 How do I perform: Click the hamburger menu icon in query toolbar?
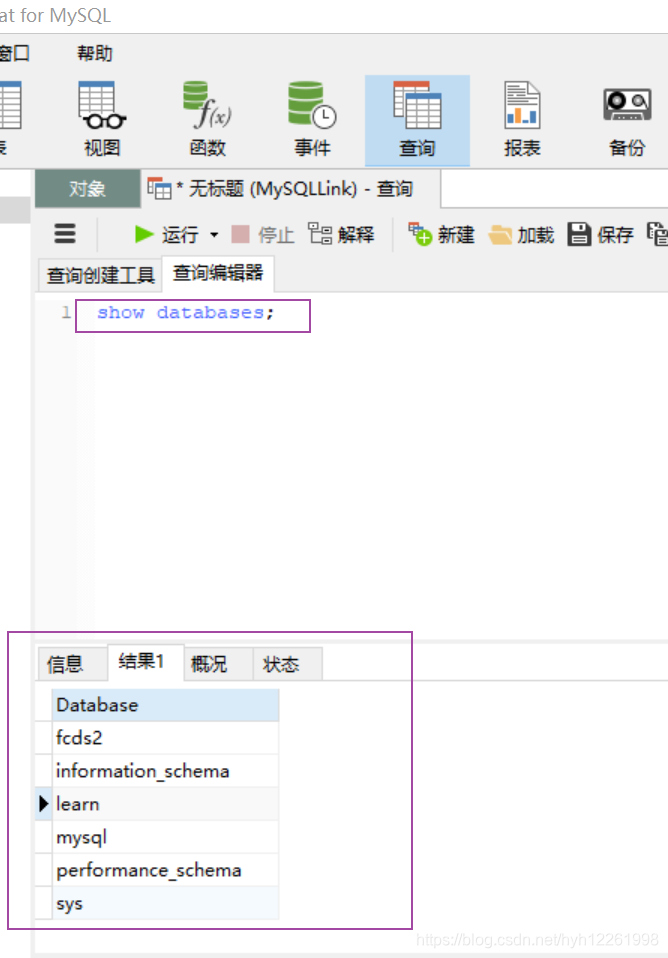point(65,233)
